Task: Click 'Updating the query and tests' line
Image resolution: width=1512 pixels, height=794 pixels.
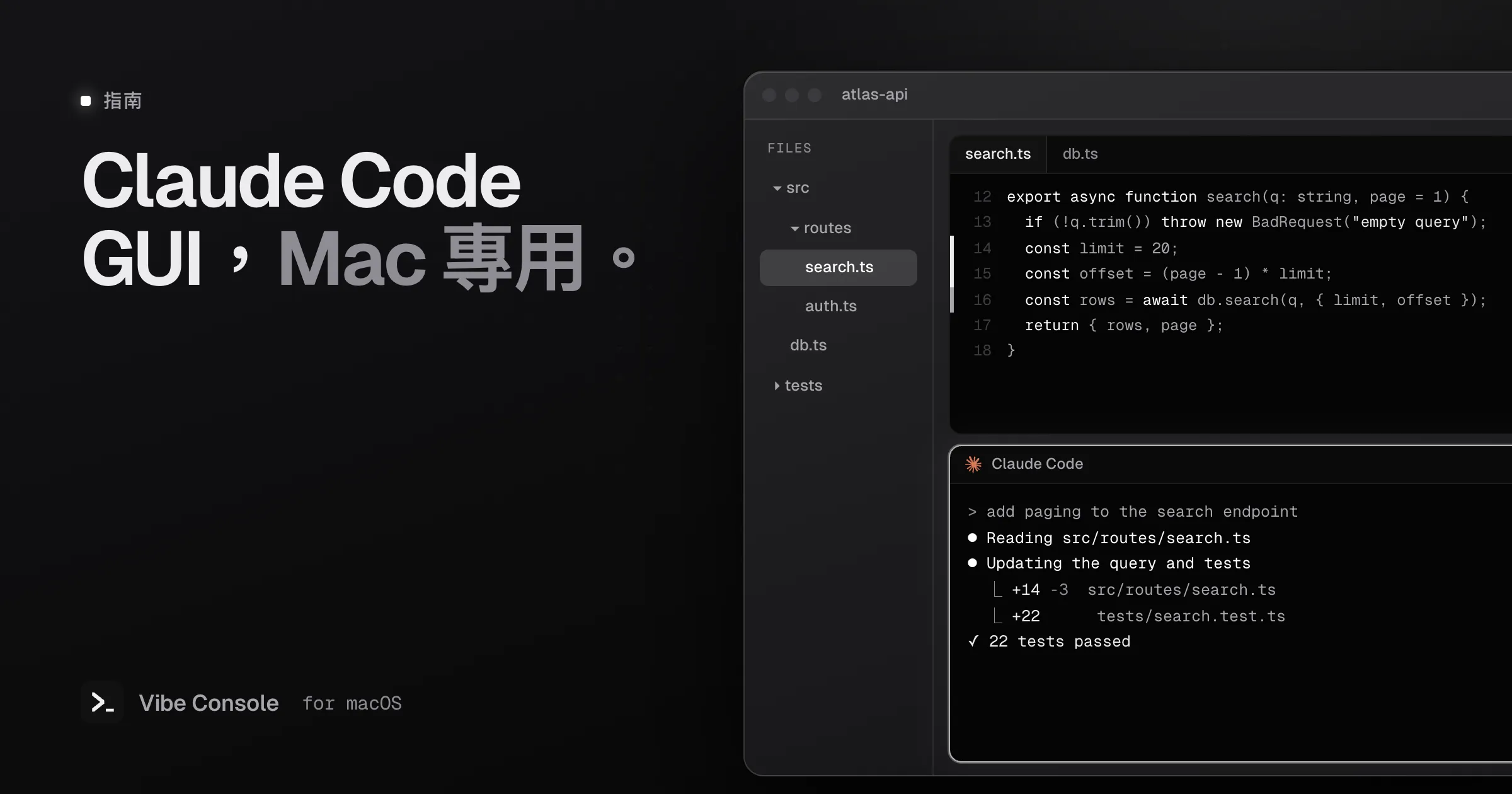Action: coord(1109,563)
